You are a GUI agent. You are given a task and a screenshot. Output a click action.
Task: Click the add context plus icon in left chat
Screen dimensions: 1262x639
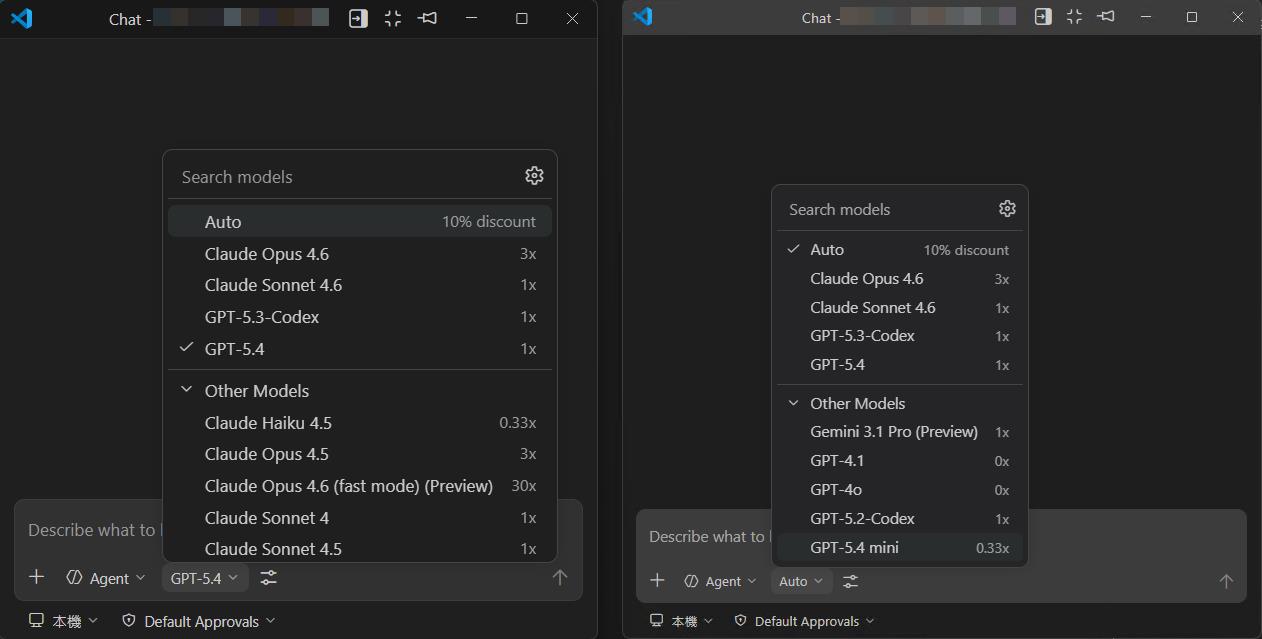pyautogui.click(x=37, y=577)
